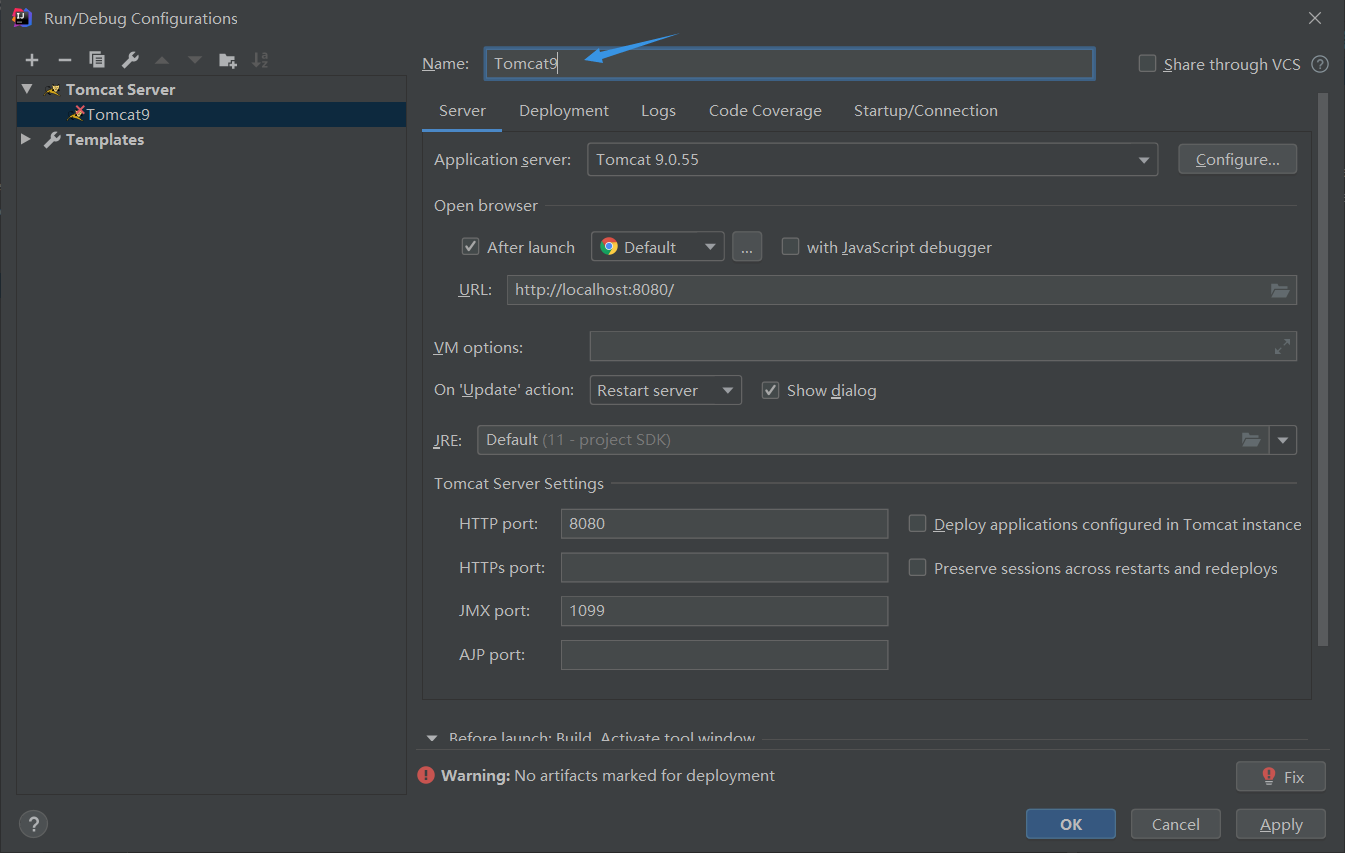1345x853 pixels.
Task: Click the Configure... button
Action: coord(1238,160)
